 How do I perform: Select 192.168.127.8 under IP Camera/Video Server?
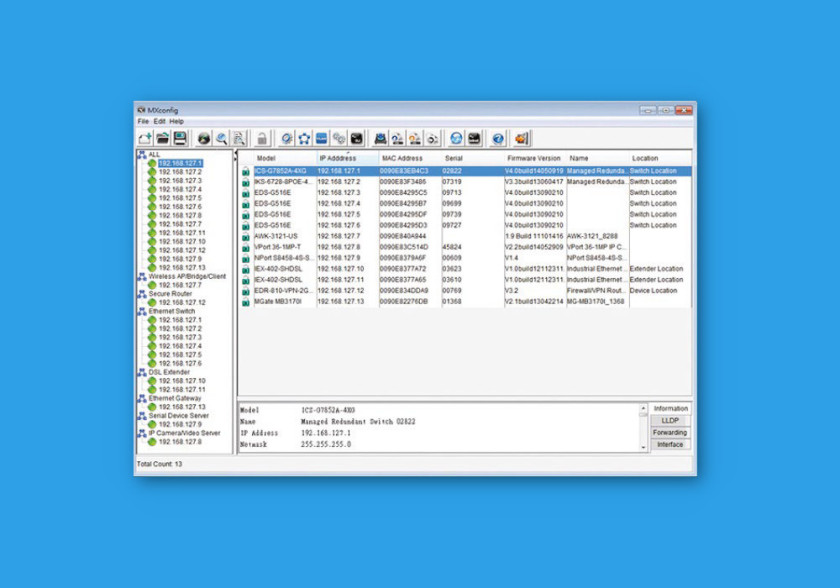coord(181,442)
